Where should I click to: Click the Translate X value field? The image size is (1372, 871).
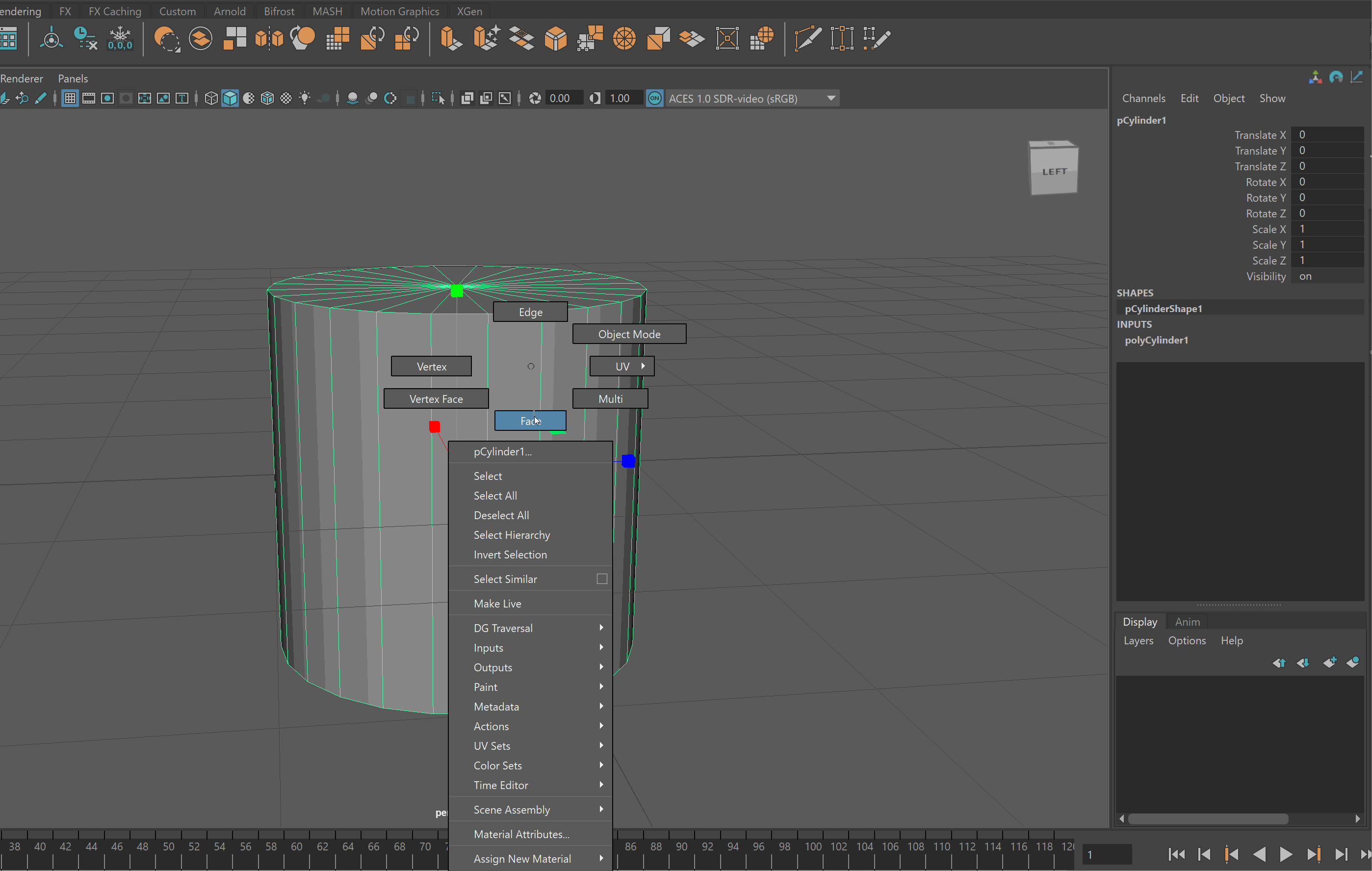(x=1326, y=134)
